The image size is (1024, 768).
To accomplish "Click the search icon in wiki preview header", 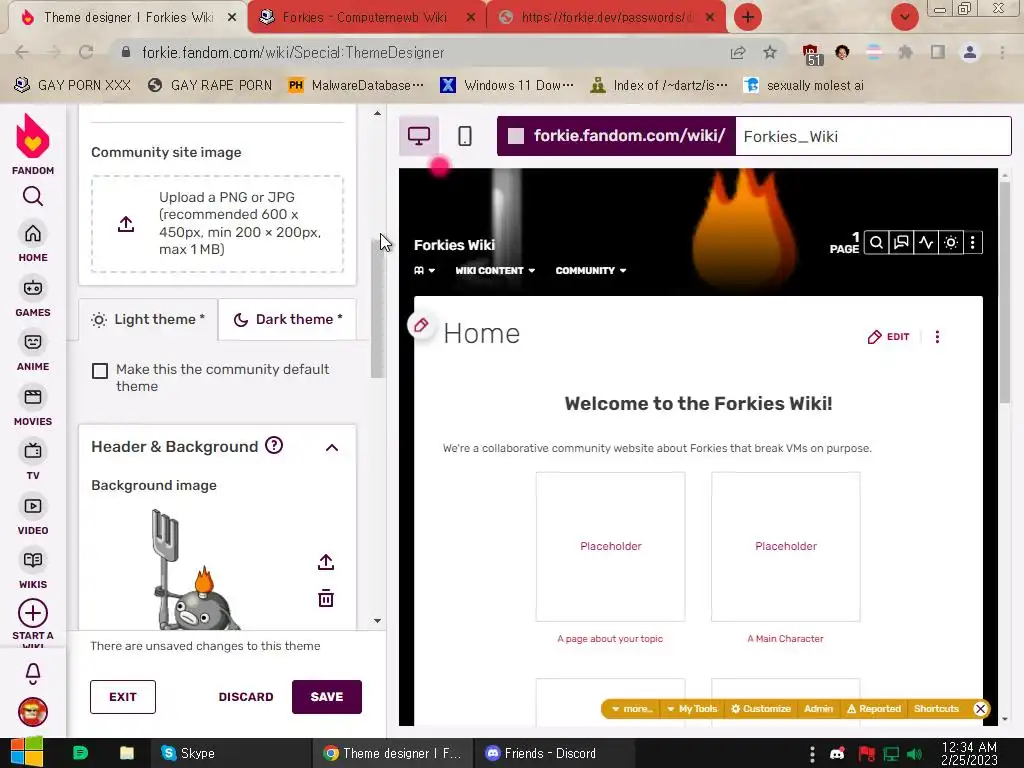I will 876,243.
